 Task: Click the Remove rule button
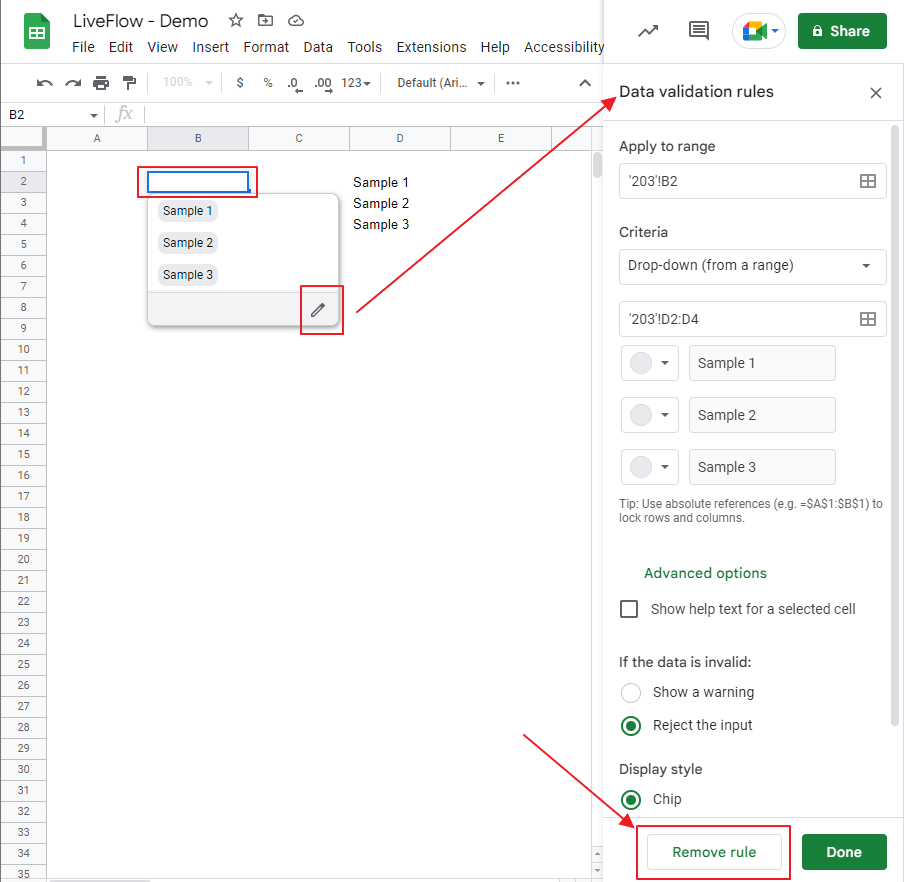click(x=714, y=852)
